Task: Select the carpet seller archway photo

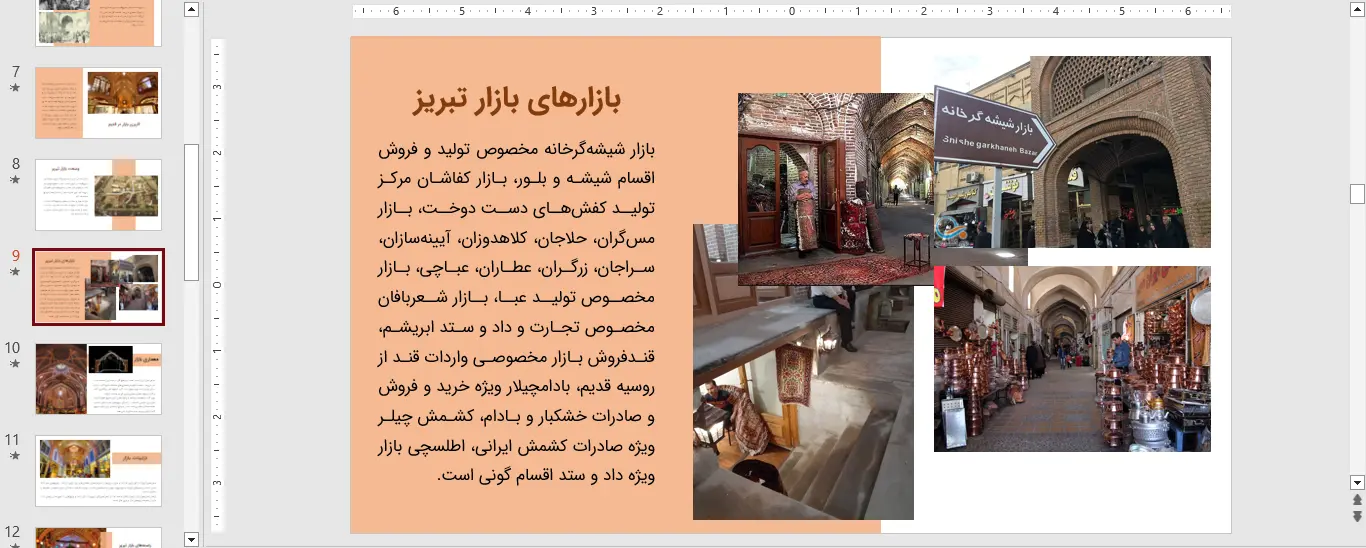Action: click(836, 189)
